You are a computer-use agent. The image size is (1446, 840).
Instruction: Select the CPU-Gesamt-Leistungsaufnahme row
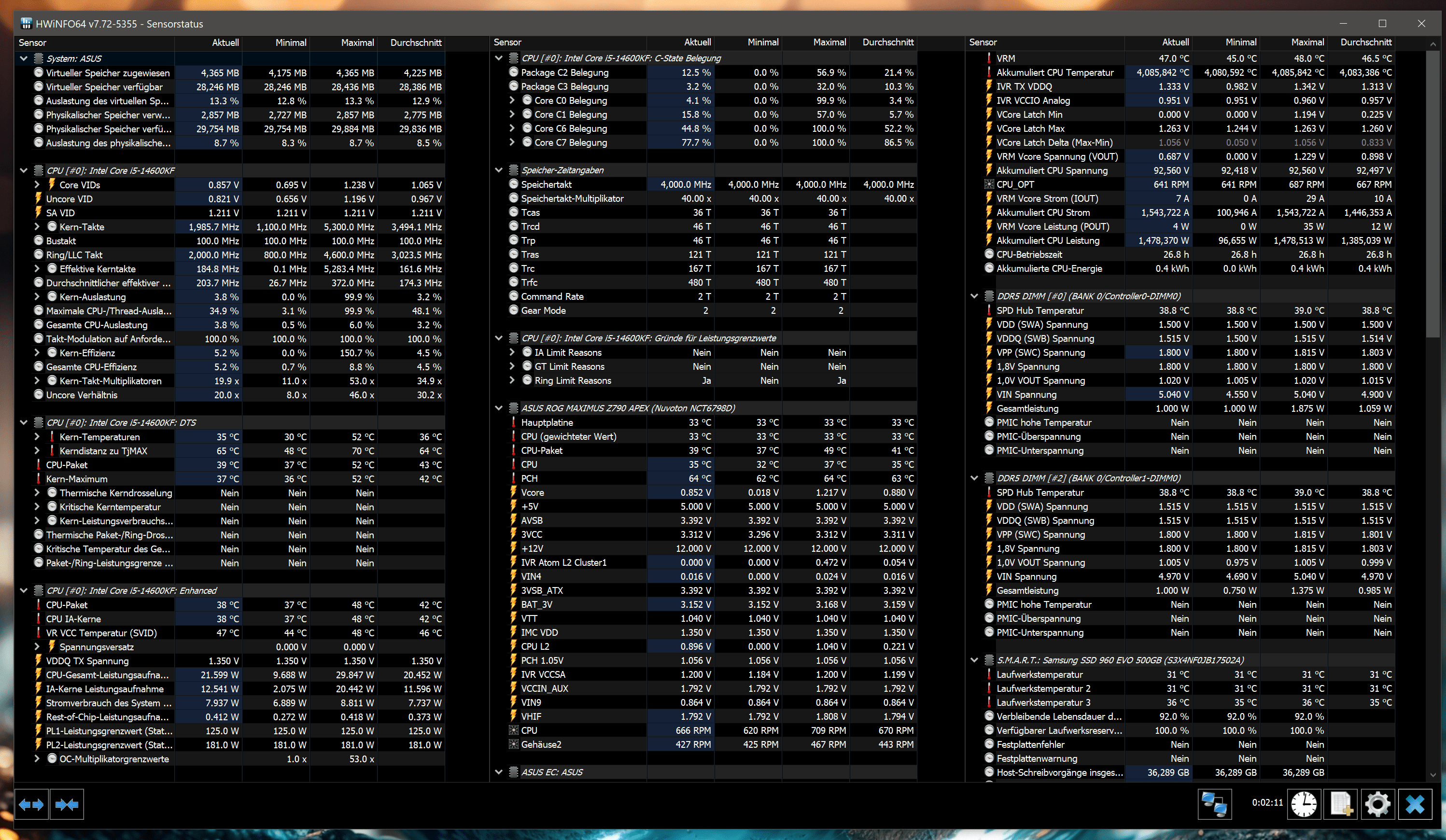(107, 675)
